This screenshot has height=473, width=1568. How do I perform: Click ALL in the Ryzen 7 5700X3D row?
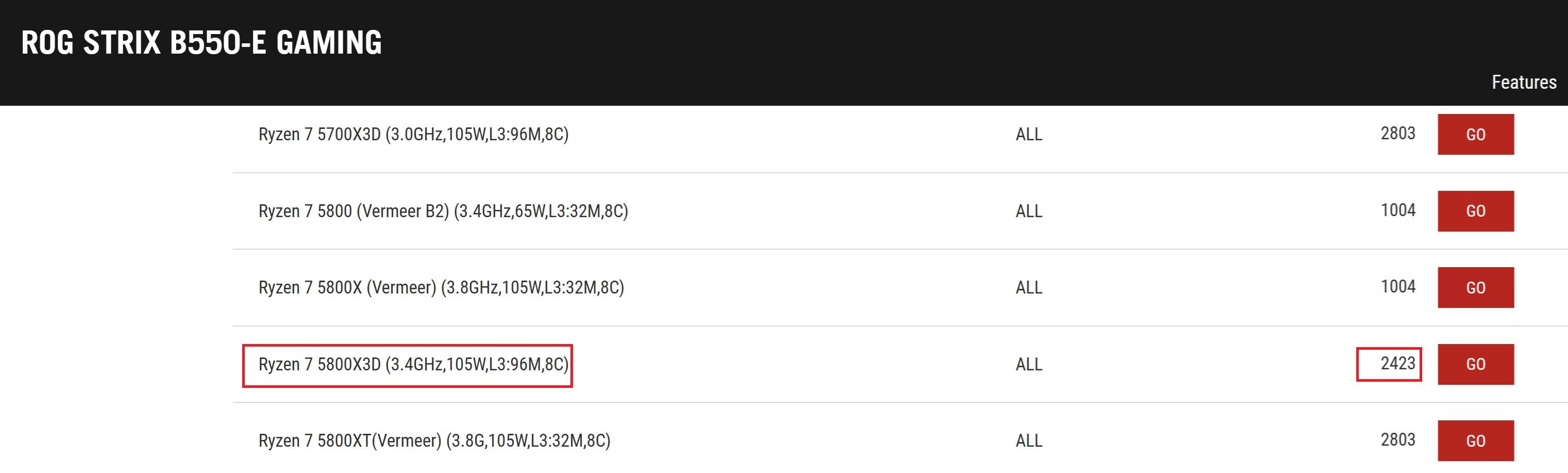tap(1029, 134)
